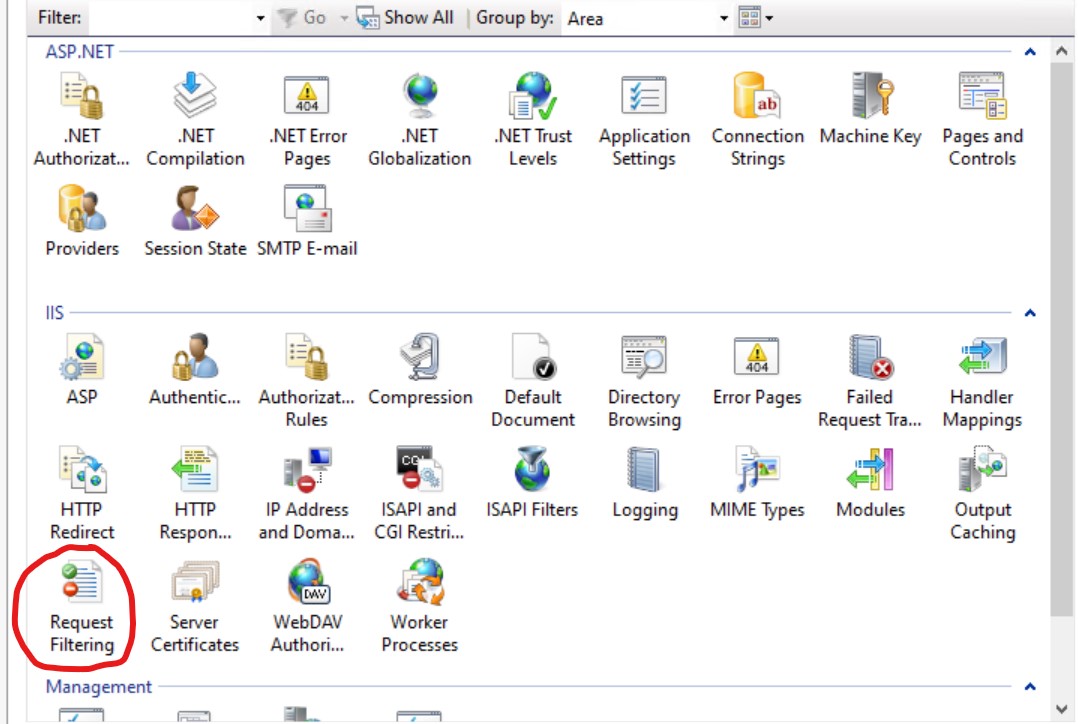Open the view mode dropdown

(753, 17)
